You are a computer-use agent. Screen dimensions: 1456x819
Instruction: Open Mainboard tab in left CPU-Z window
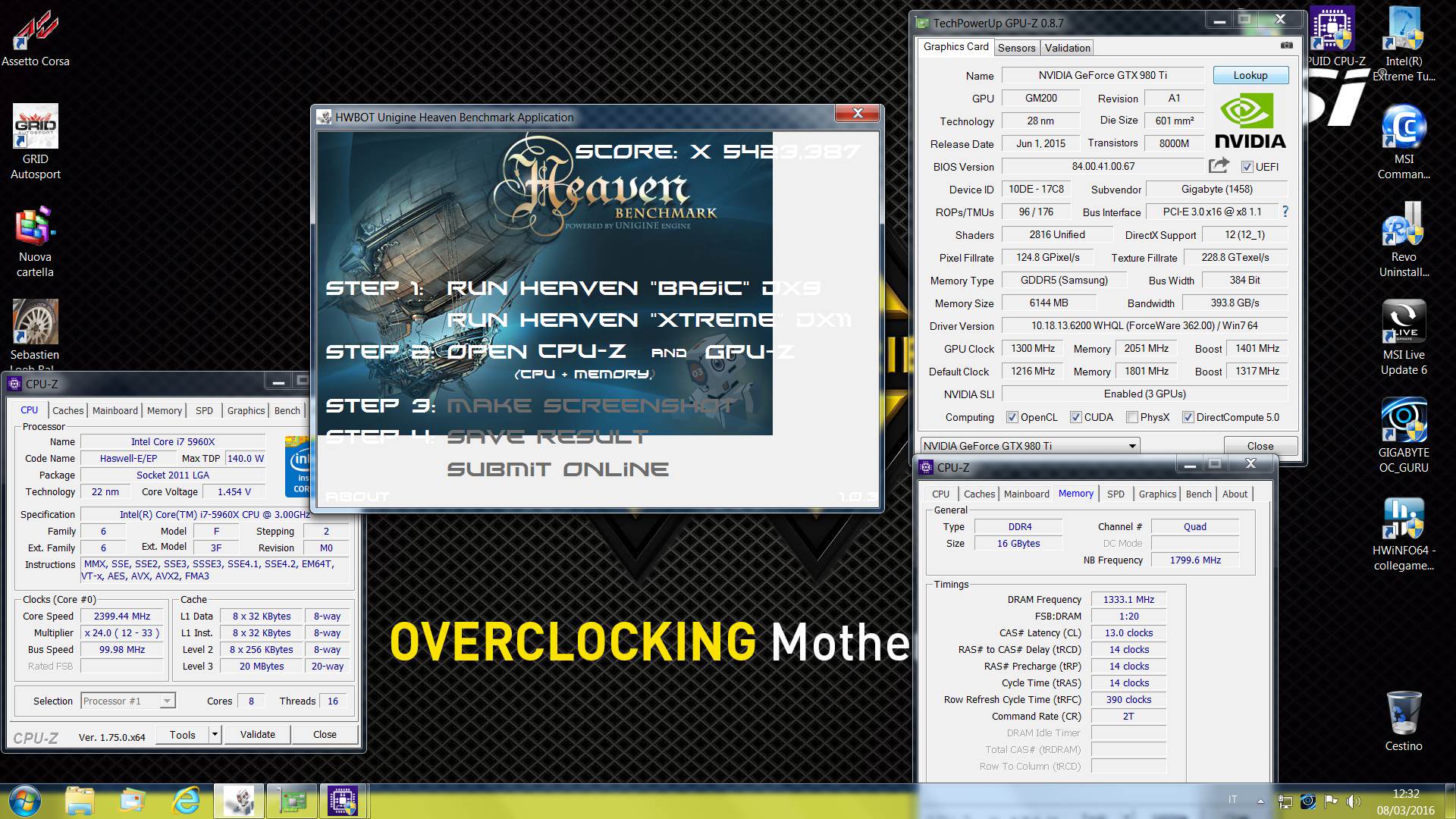(115, 410)
